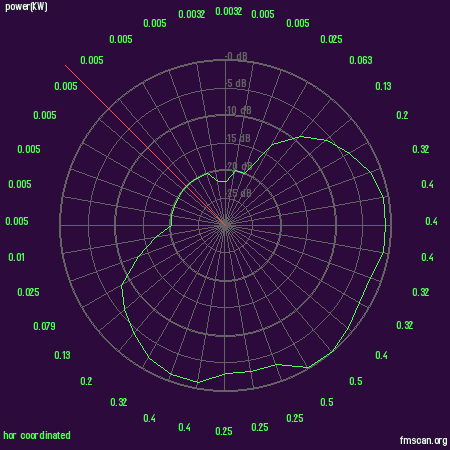Image resolution: width=450 pixels, height=450 pixels.
Task: Click the 0.13 value adjacent to 0.079
Action: pyautogui.click(x=62, y=355)
